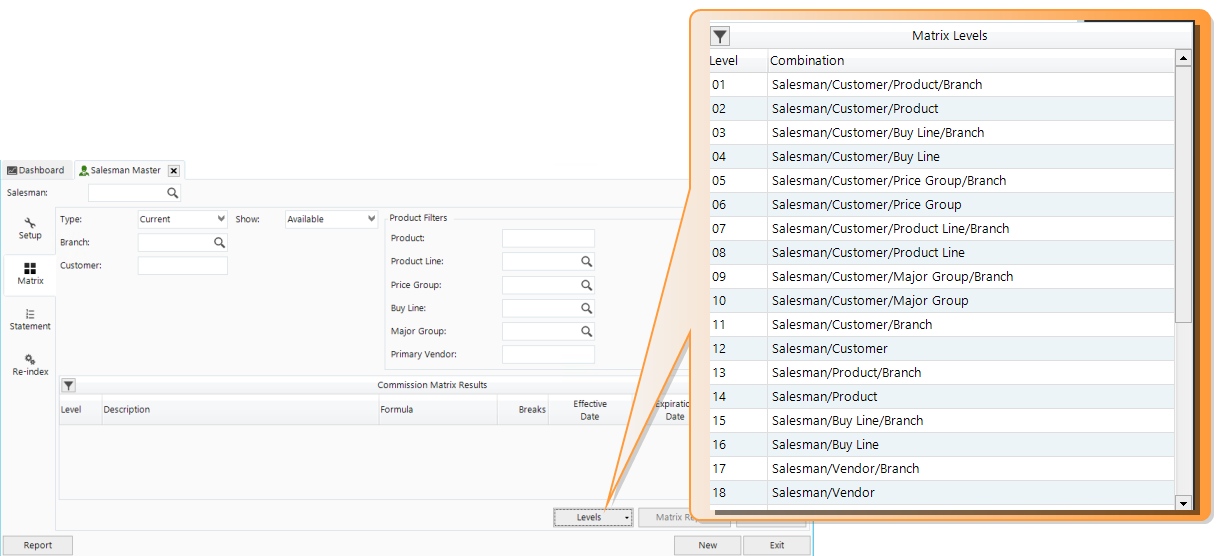Open the Setup section in sidebar
This screenshot has height=556, width=1224.
(30, 228)
